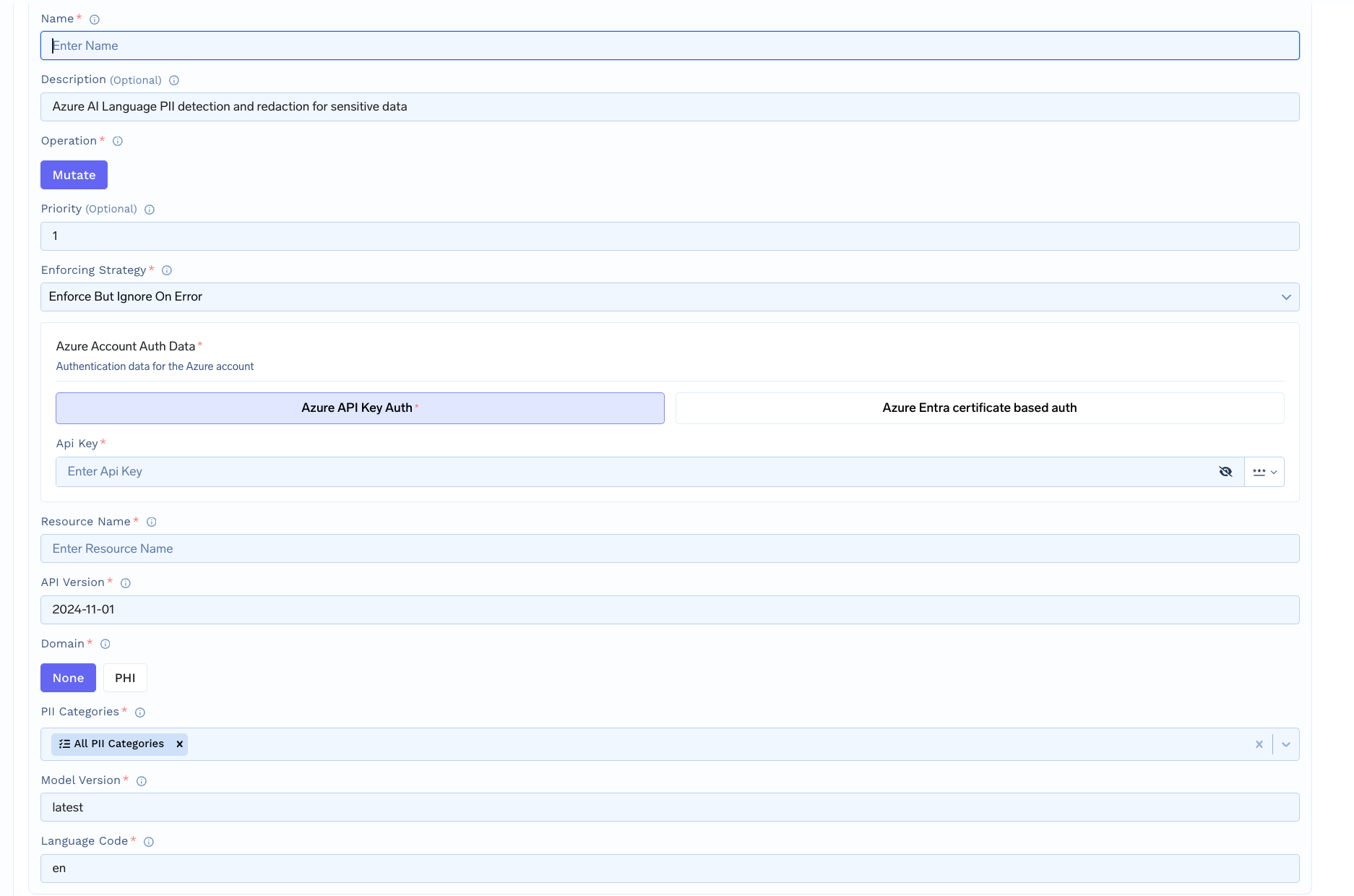Click the info icon beside Enforcing Strategy
Screen dimensions: 1354x896
tap(166, 270)
